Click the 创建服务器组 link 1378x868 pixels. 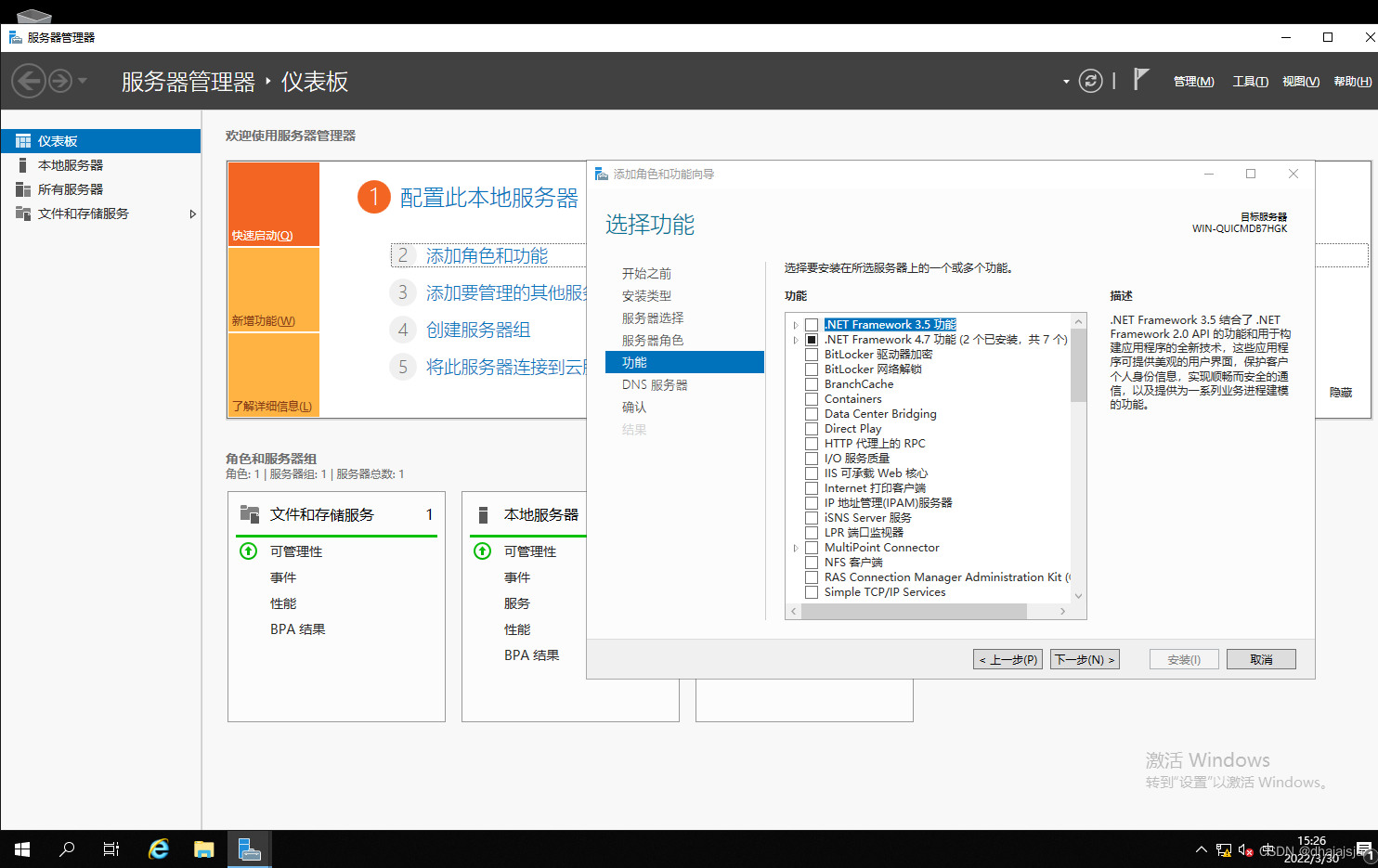click(x=478, y=330)
